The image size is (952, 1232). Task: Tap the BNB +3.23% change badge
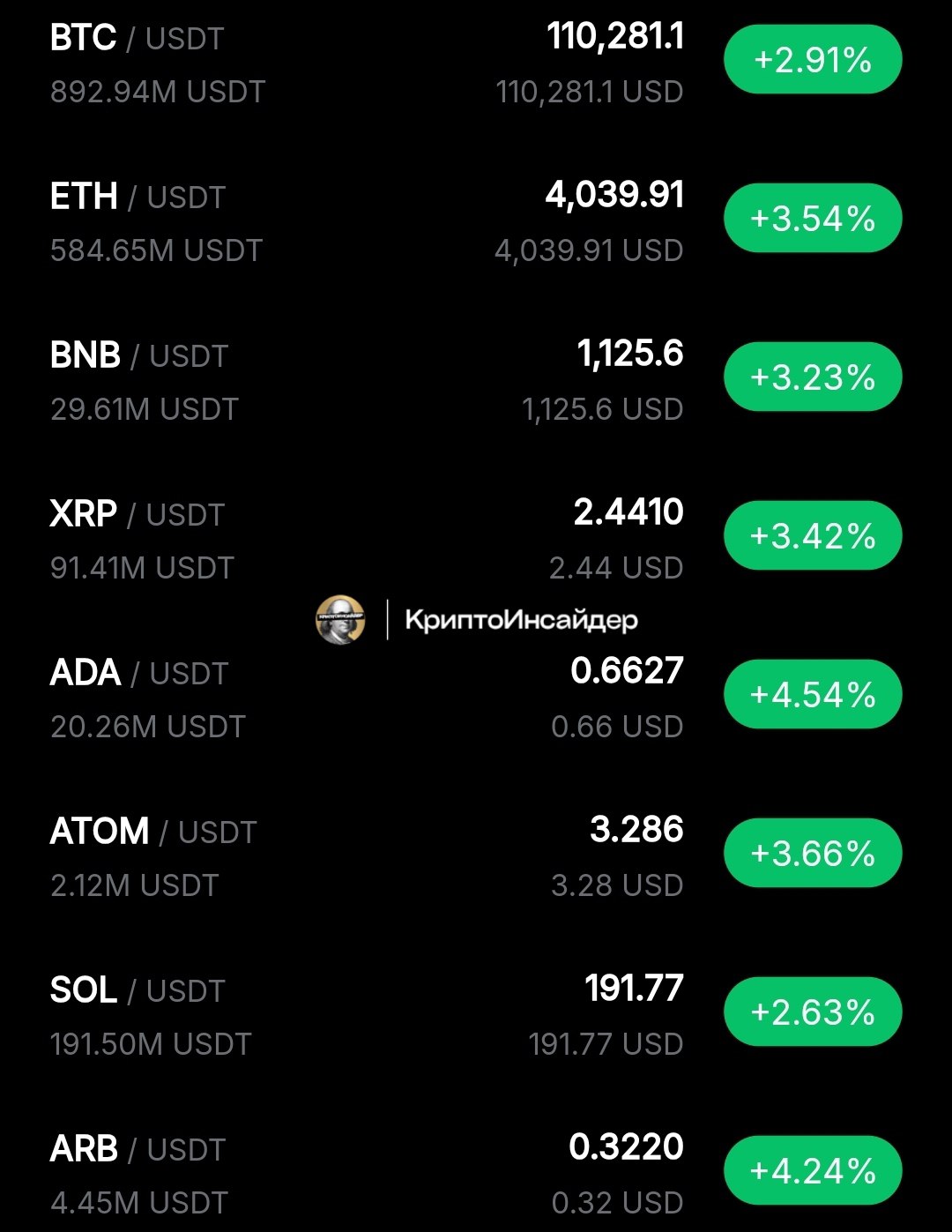click(813, 377)
